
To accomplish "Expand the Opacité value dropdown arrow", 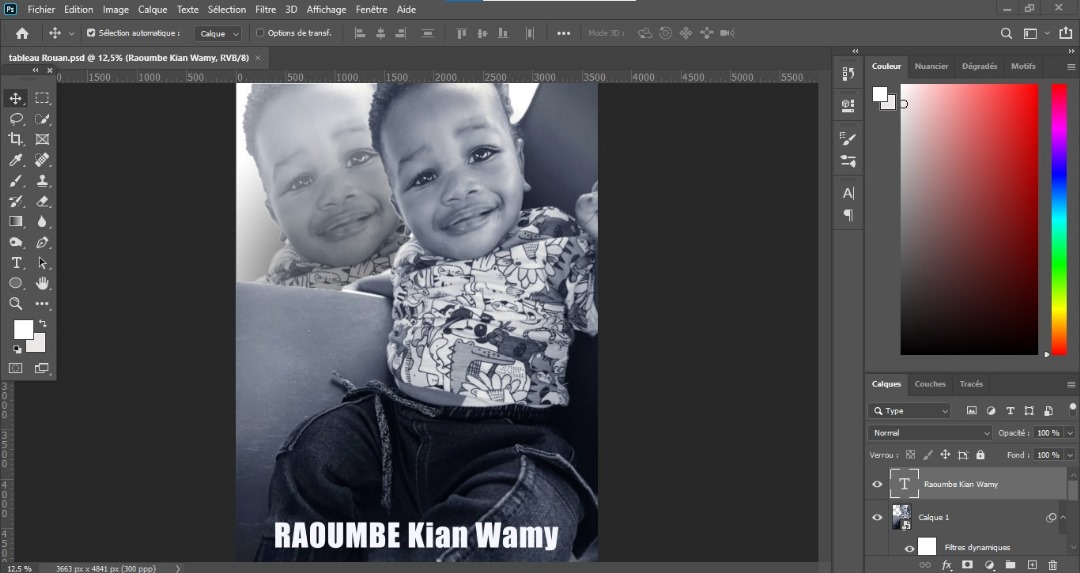I will (x=1070, y=433).
